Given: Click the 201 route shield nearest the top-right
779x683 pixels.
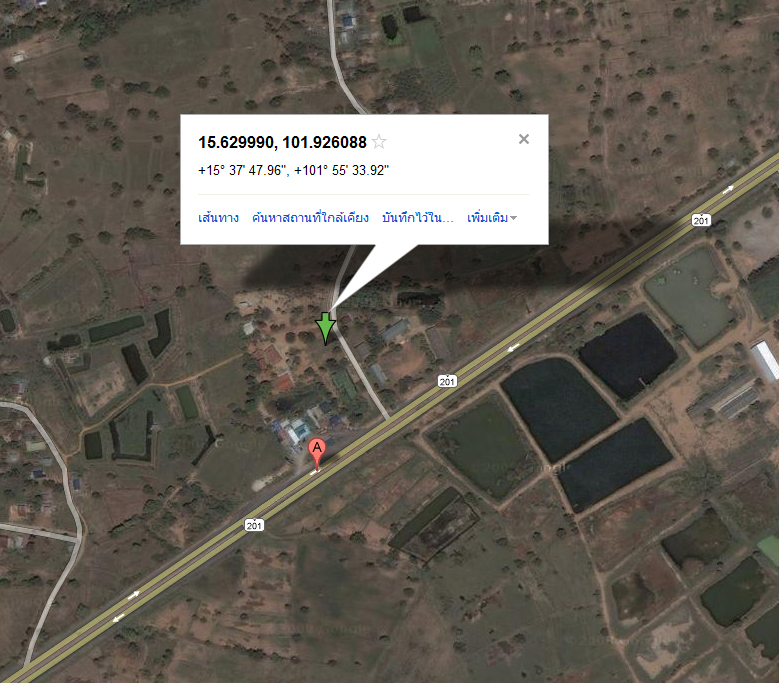Looking at the screenshot, I should [701, 220].
